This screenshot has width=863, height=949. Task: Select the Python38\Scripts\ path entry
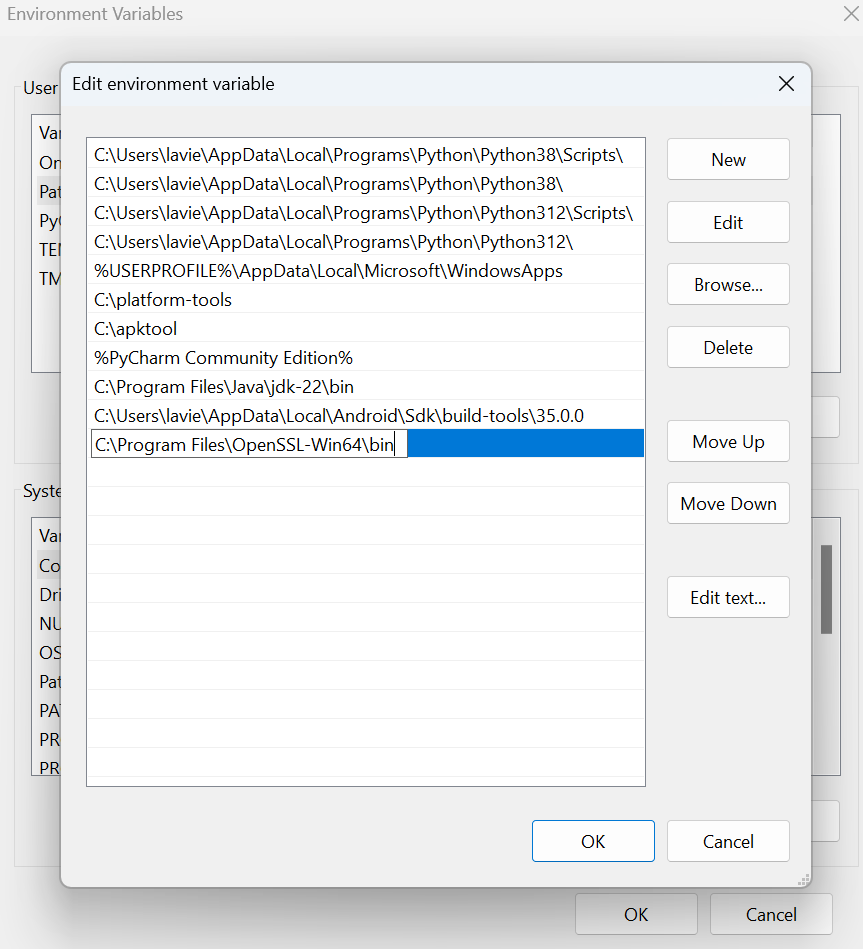pyautogui.click(x=366, y=155)
